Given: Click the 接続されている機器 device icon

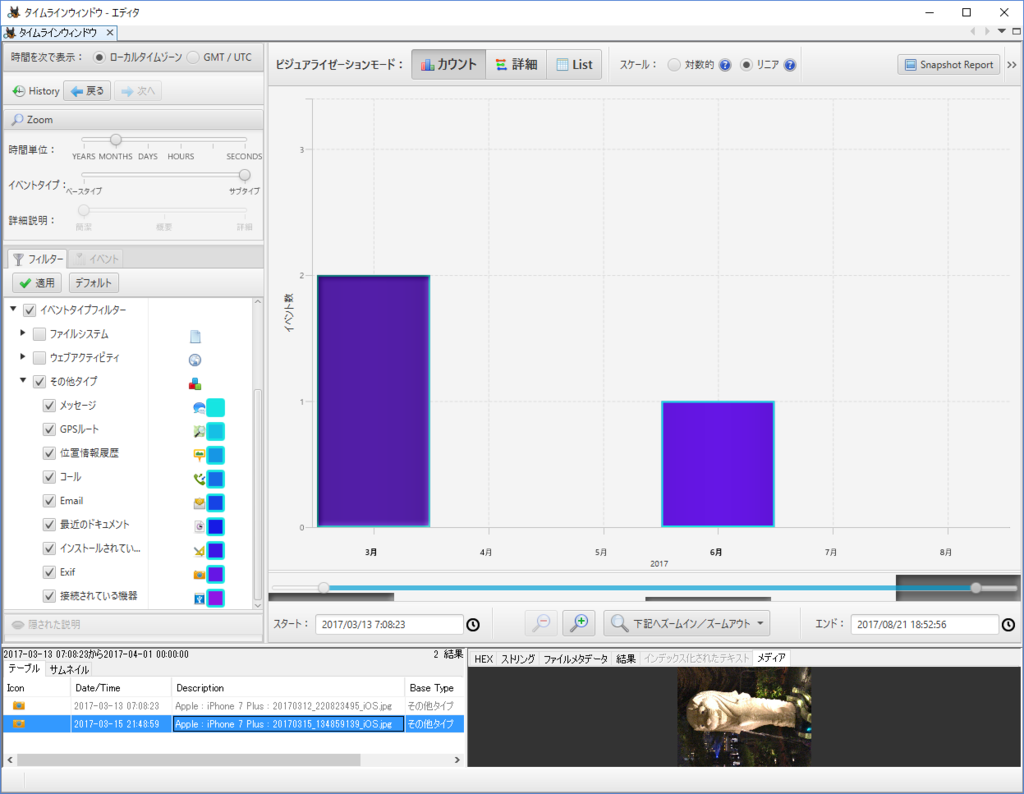Looking at the screenshot, I should (x=199, y=599).
